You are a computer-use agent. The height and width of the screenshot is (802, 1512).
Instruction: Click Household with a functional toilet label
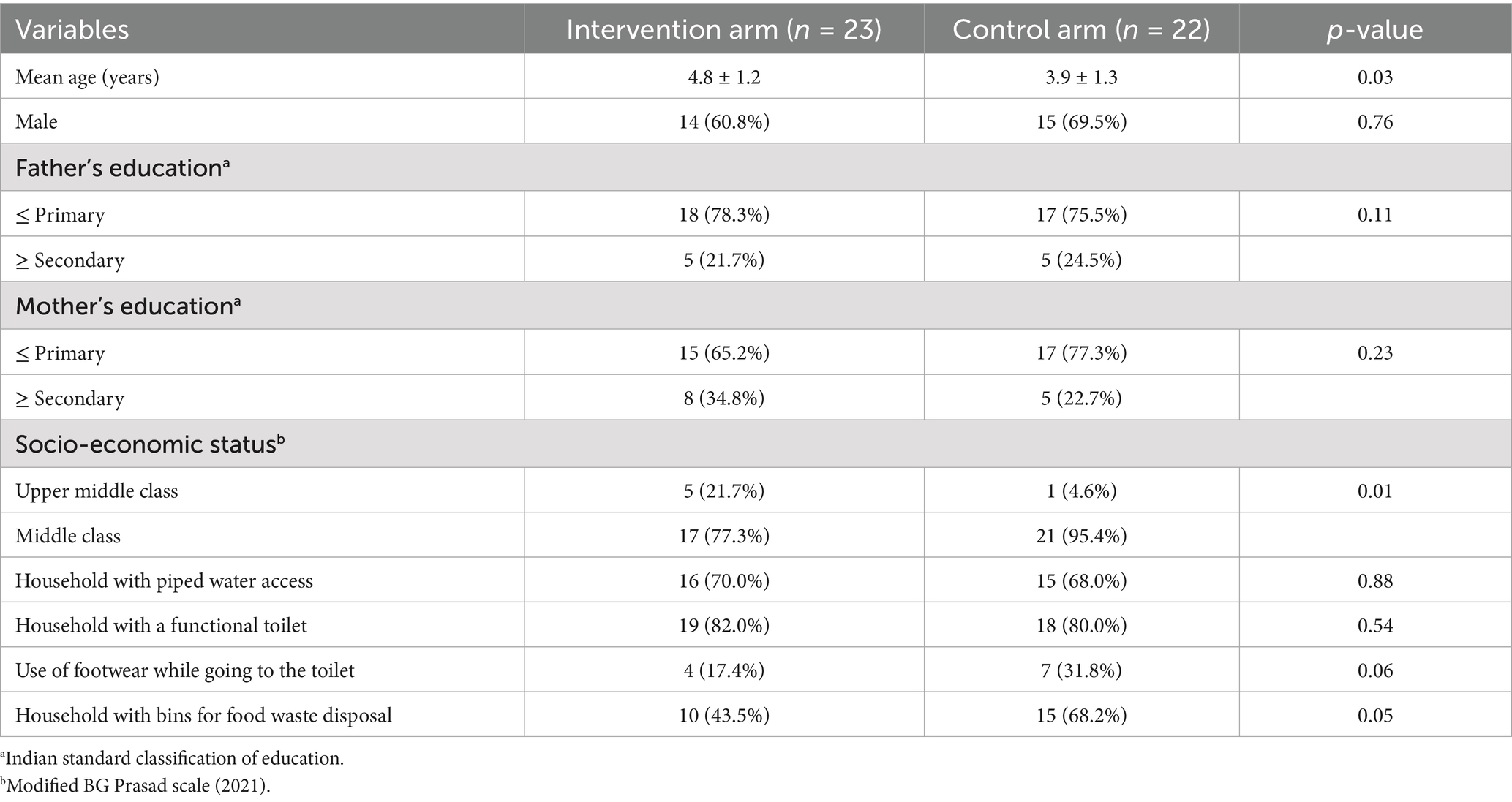[x=161, y=625]
